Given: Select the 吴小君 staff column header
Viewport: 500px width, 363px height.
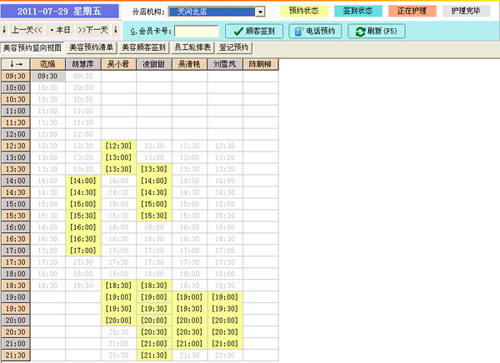Looking at the screenshot, I should 118,64.
